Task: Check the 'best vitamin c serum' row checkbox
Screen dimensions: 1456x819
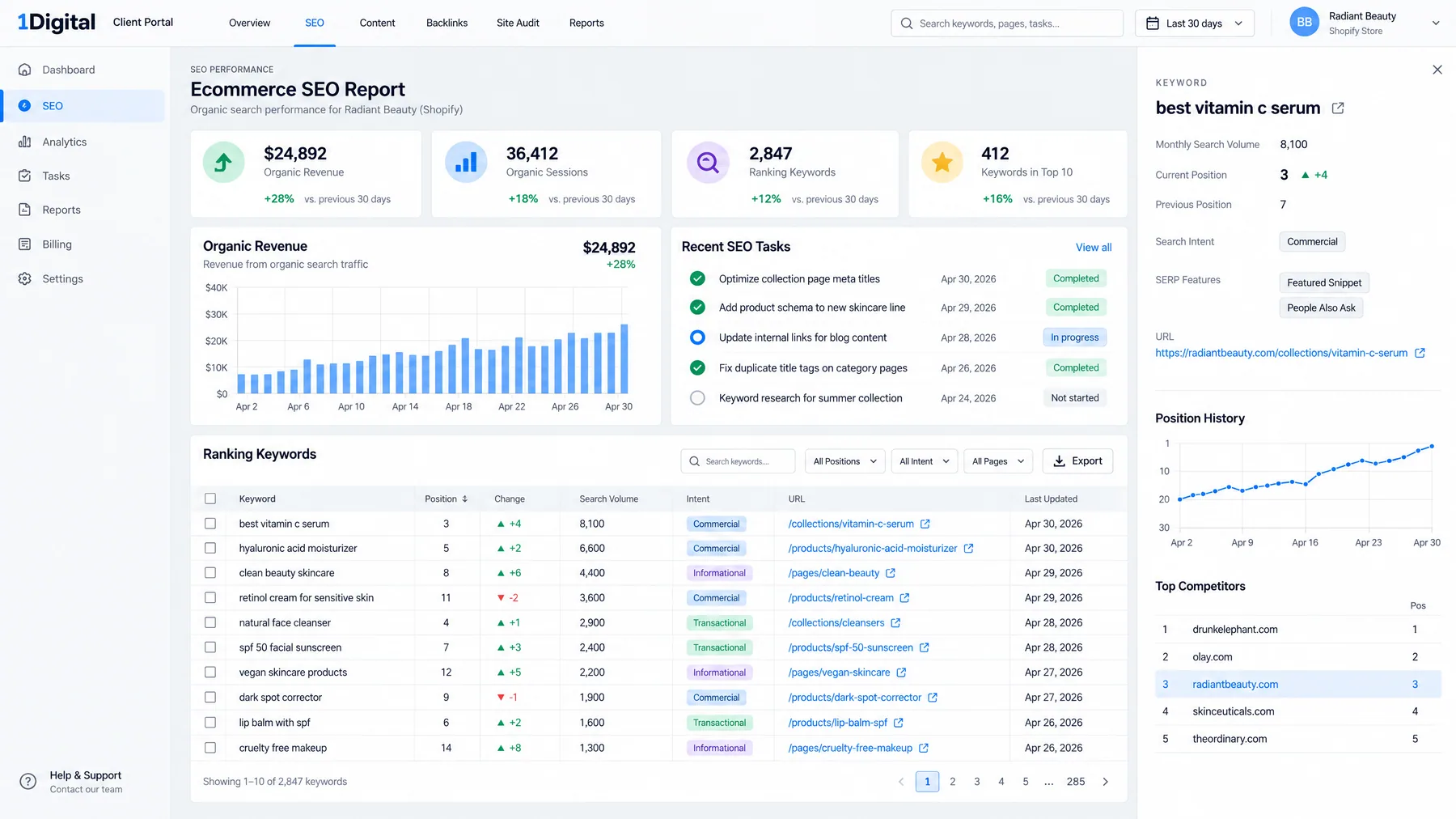Action: [x=210, y=524]
